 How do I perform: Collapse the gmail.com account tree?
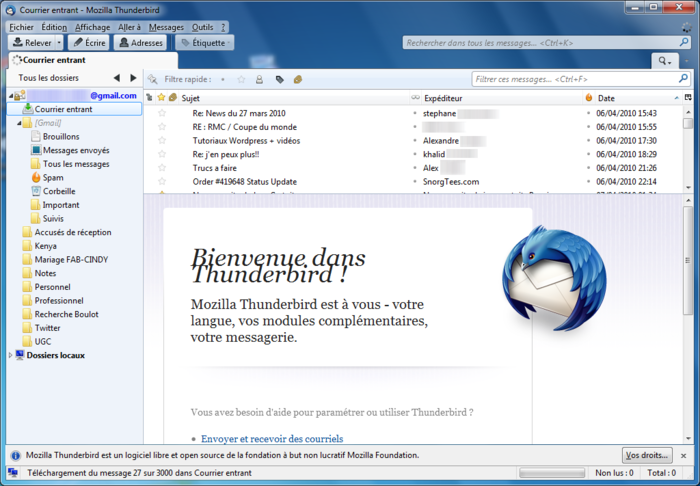11,96
